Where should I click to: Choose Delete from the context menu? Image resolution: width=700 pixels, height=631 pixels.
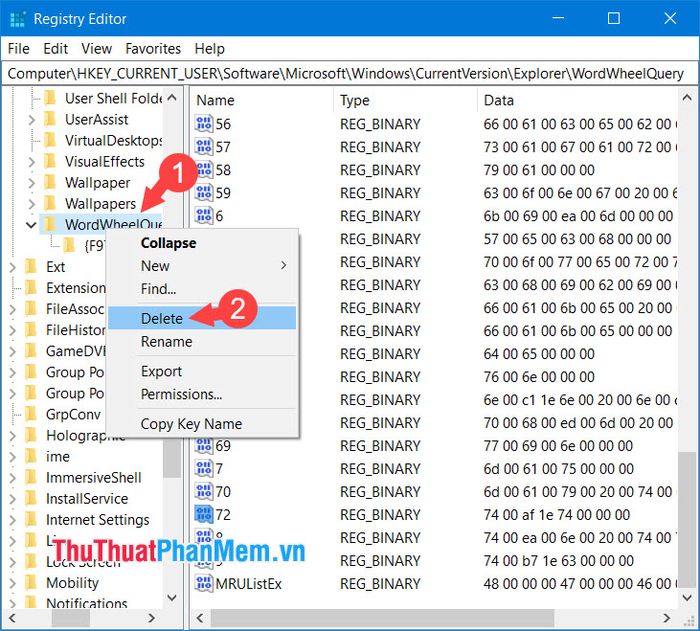[x=162, y=318]
